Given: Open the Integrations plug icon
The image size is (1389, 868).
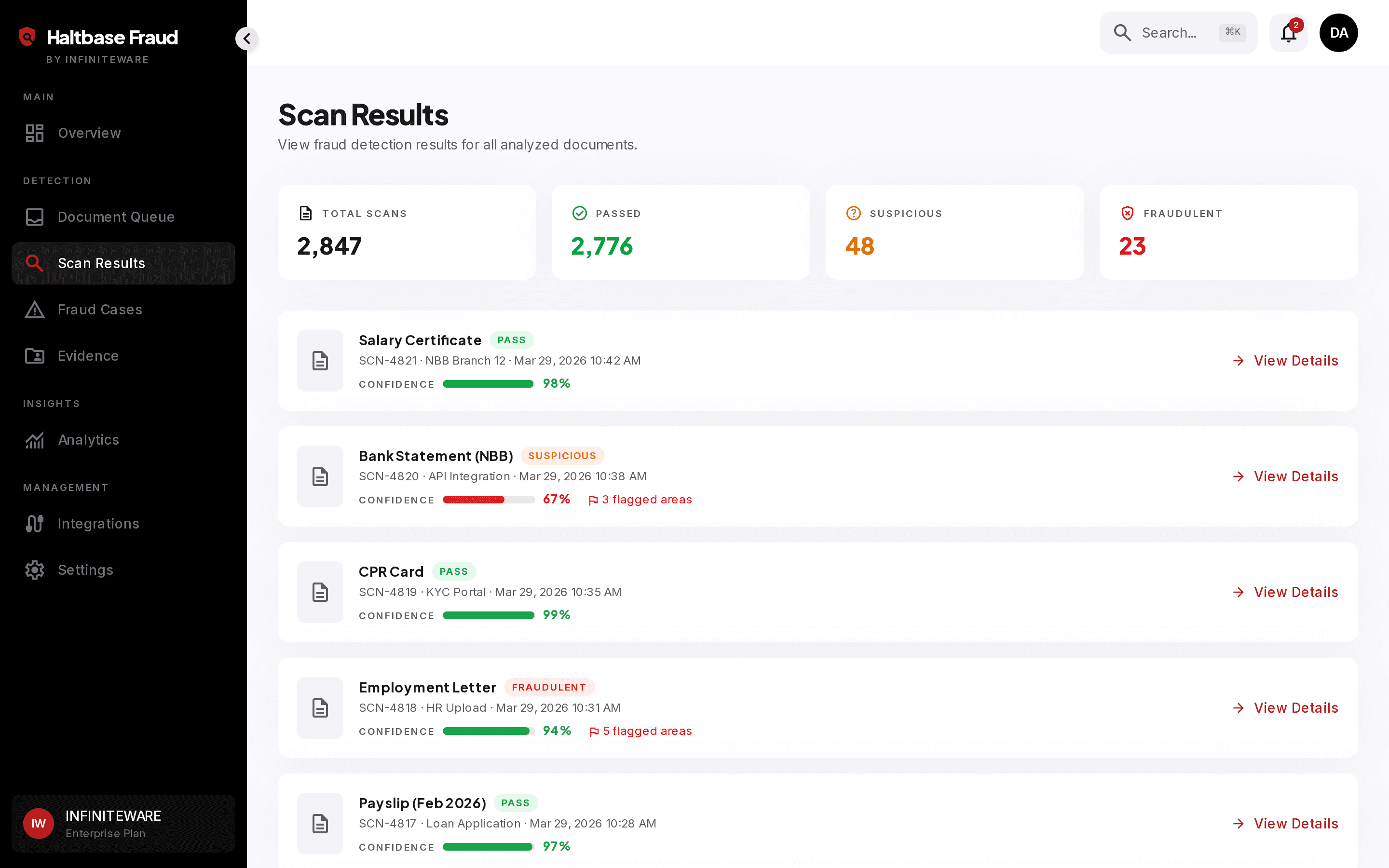Looking at the screenshot, I should [34, 524].
